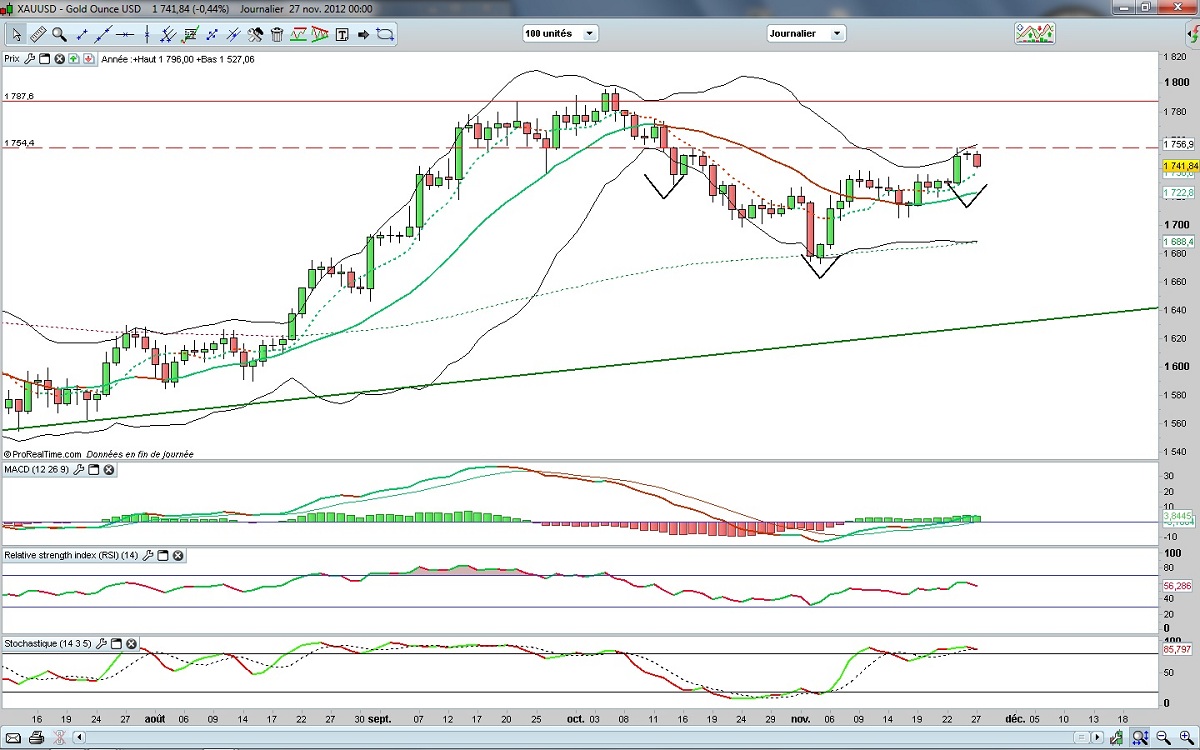Select the text annotation tool
This screenshot has width=1200, height=750.
coord(342,34)
